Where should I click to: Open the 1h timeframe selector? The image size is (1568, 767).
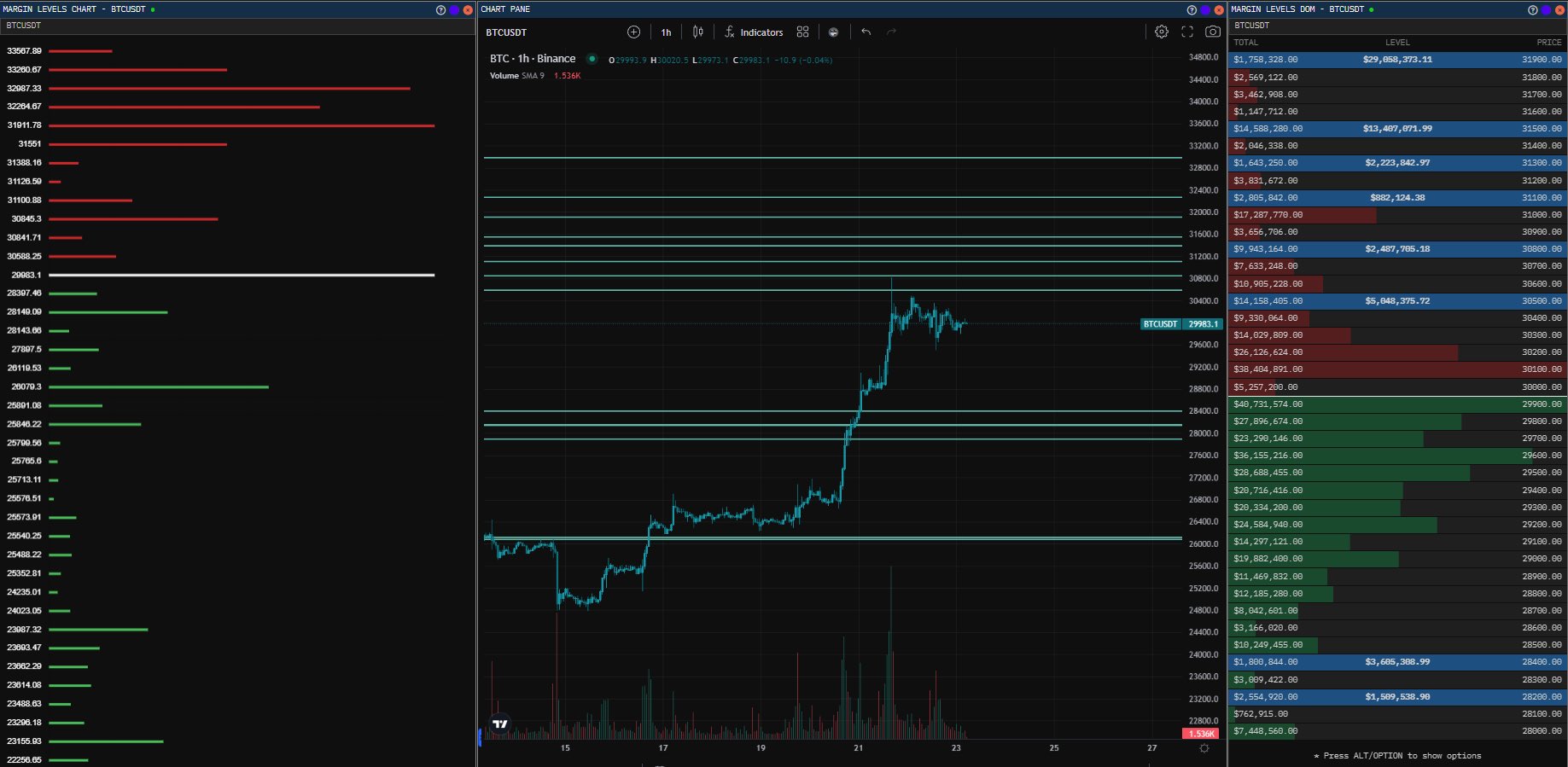pos(666,32)
